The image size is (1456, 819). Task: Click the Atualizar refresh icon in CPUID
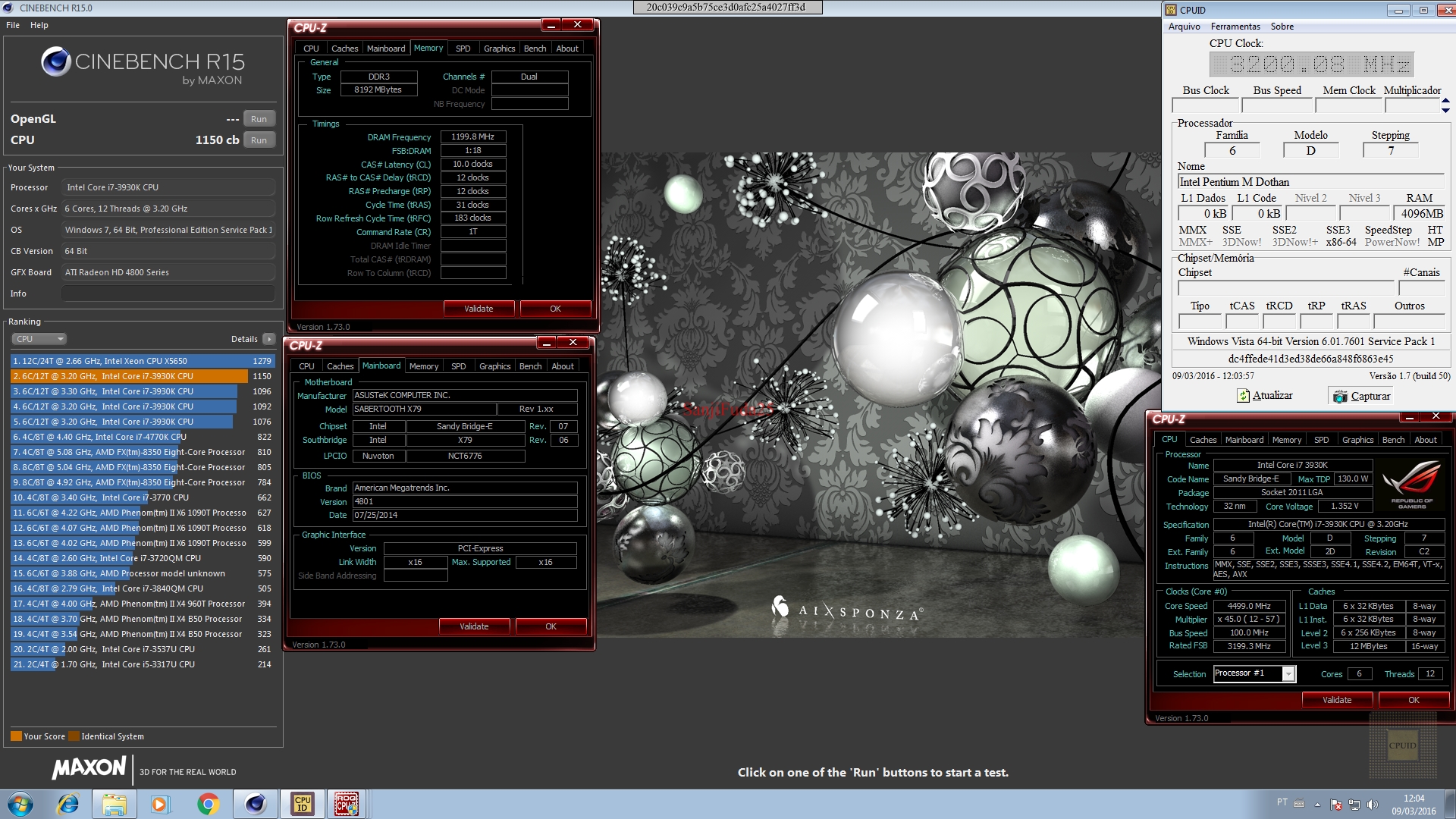1244,396
